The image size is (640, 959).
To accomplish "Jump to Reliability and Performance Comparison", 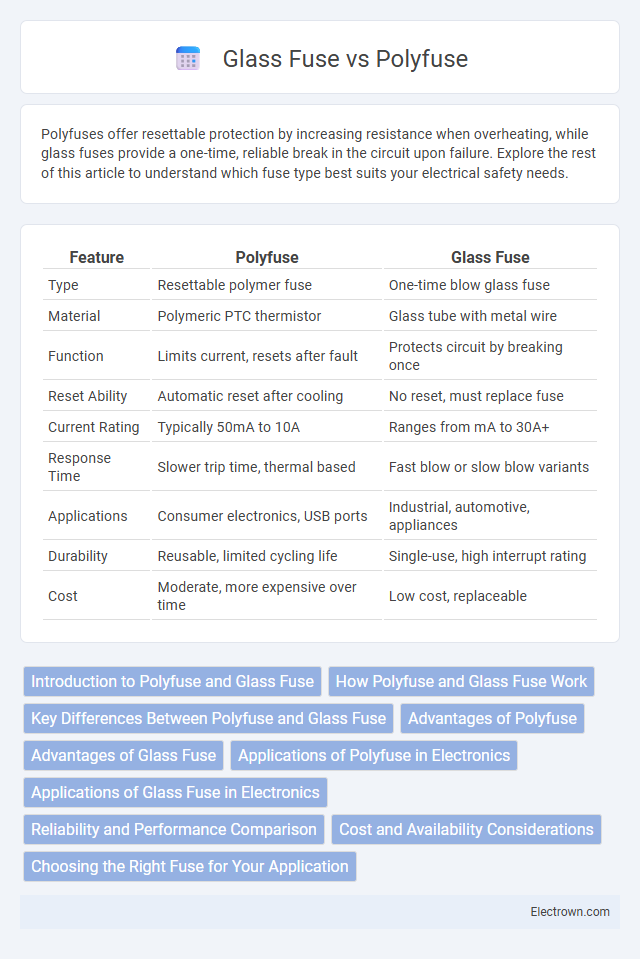I will [174, 829].
